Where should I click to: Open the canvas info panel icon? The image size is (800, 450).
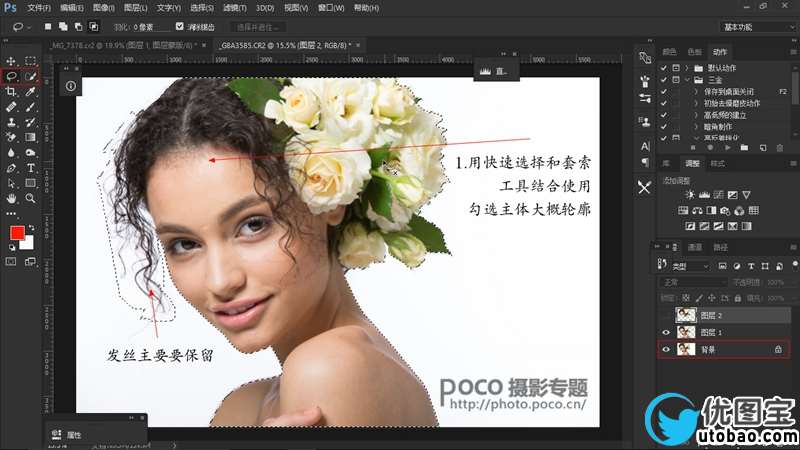click(71, 86)
